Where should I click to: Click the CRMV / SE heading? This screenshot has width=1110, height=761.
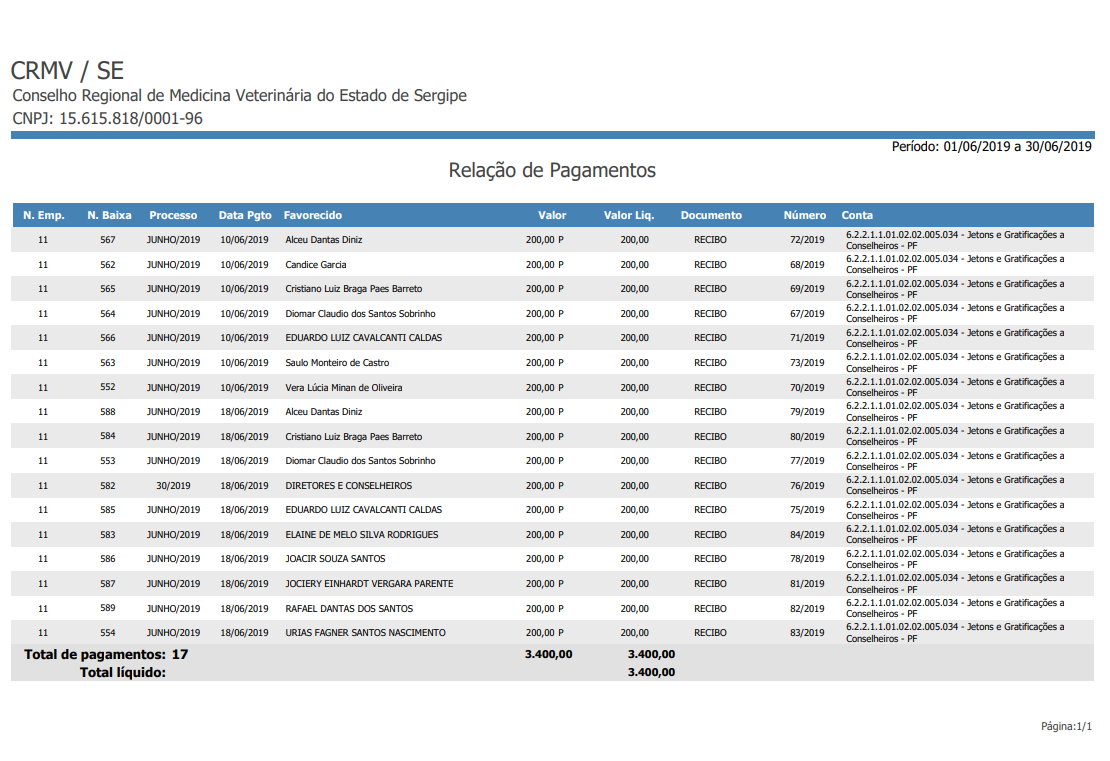point(67,71)
